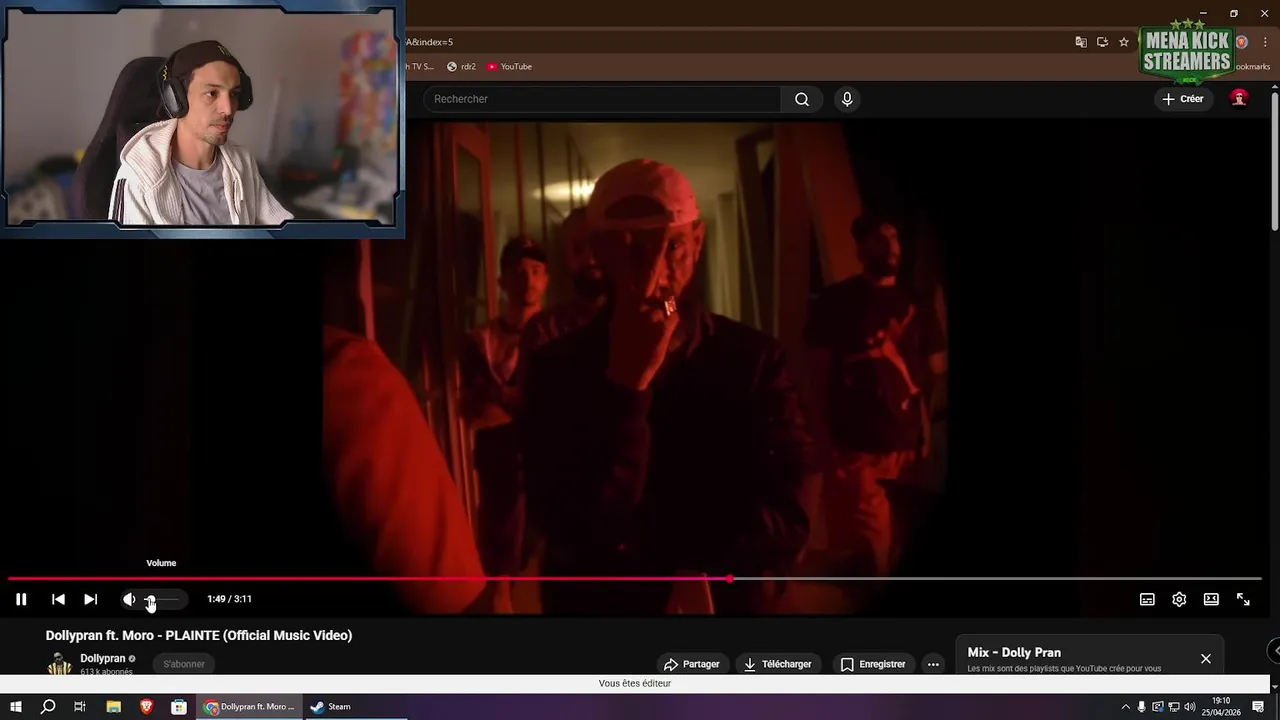Open system volume tray icon

click(x=1190, y=707)
